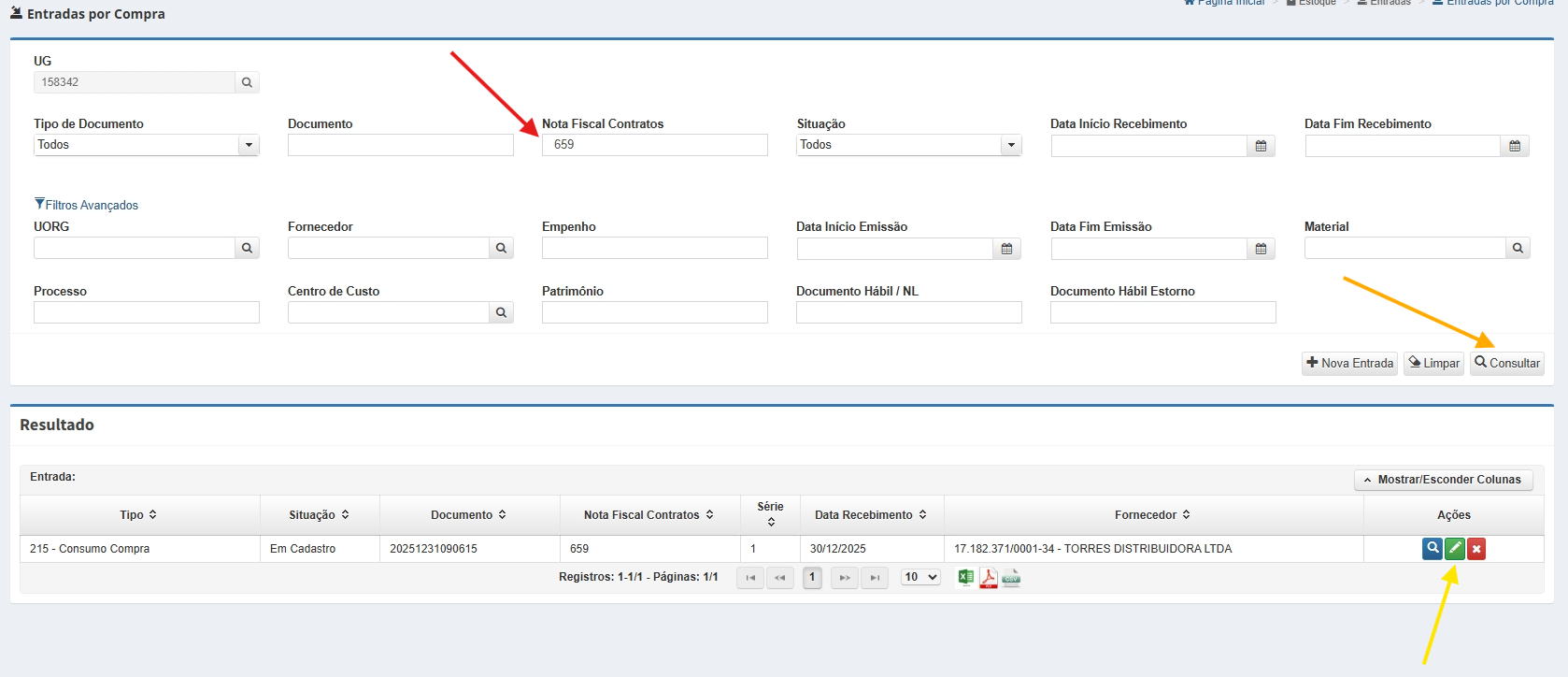The image size is (1568, 677).
Task: View entry details with blue magnifier icon
Action: click(x=1432, y=549)
